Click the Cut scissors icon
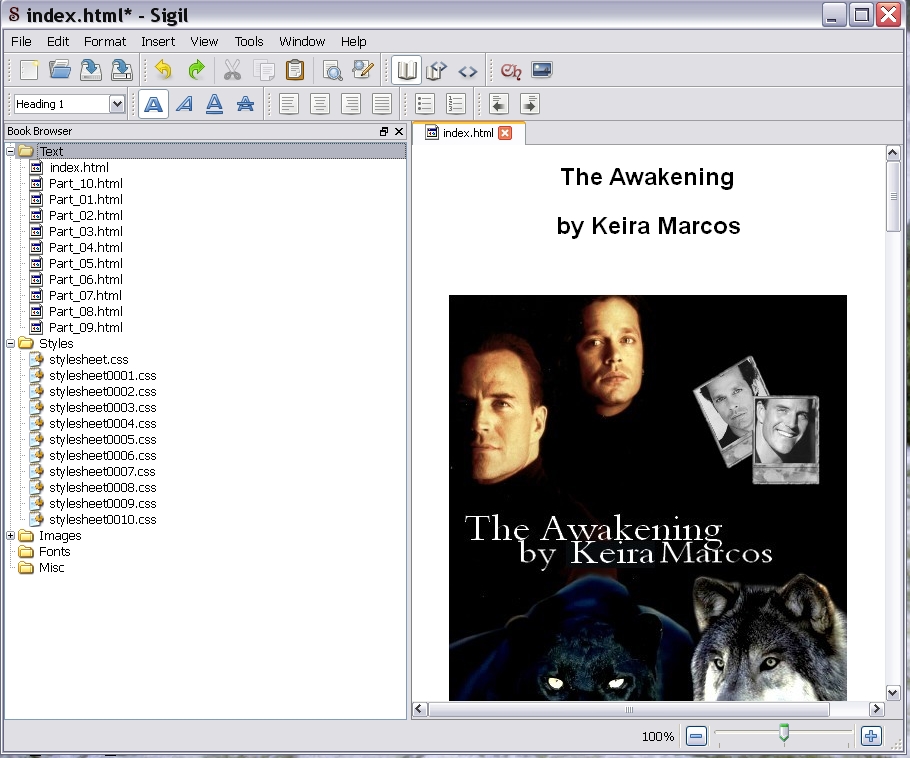Image resolution: width=910 pixels, height=758 pixels. click(x=232, y=70)
